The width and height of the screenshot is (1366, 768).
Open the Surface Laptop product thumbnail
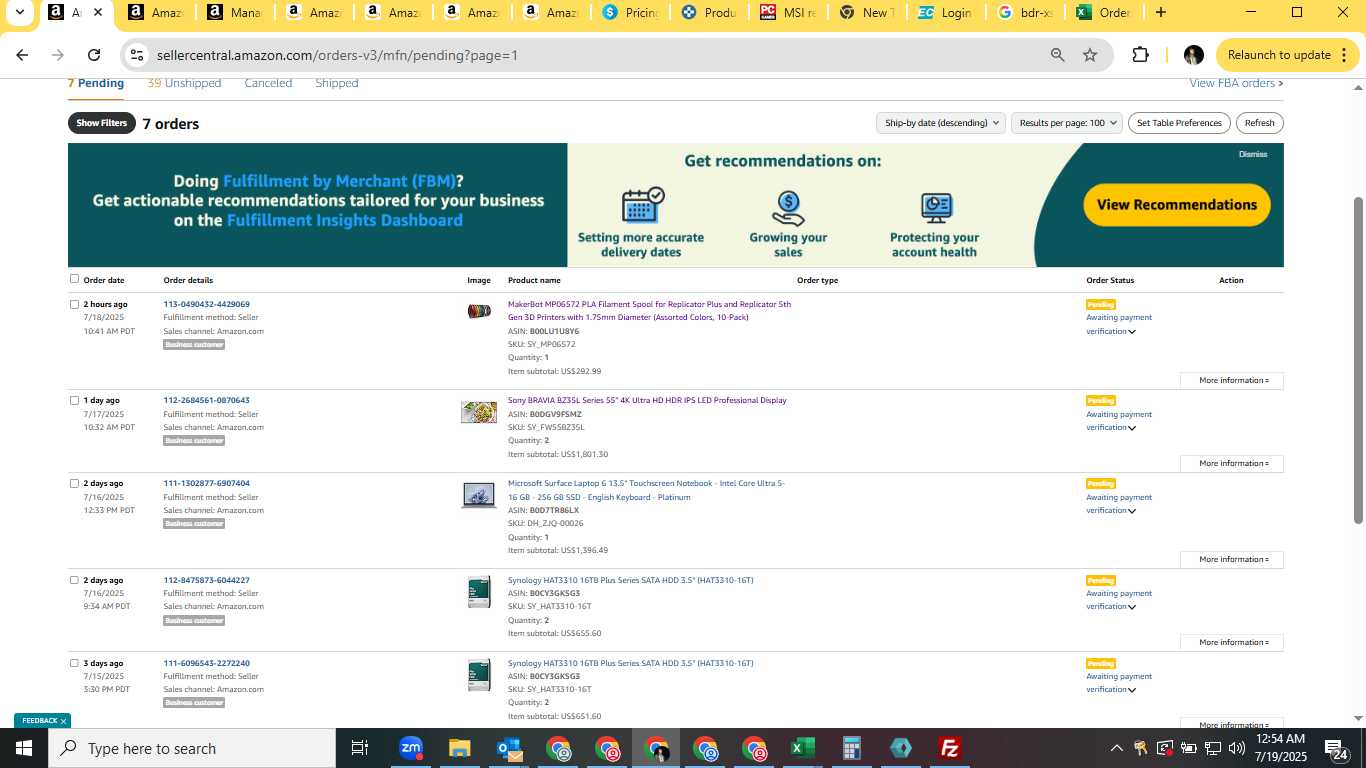pyautogui.click(x=479, y=495)
